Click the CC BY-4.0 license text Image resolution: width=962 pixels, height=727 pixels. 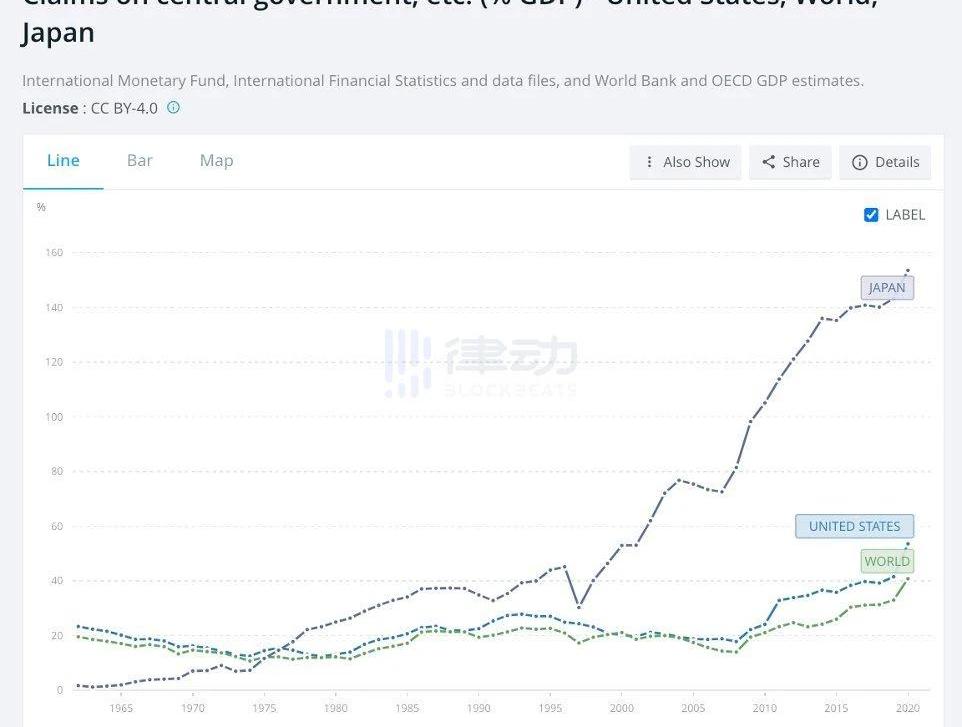coord(124,109)
